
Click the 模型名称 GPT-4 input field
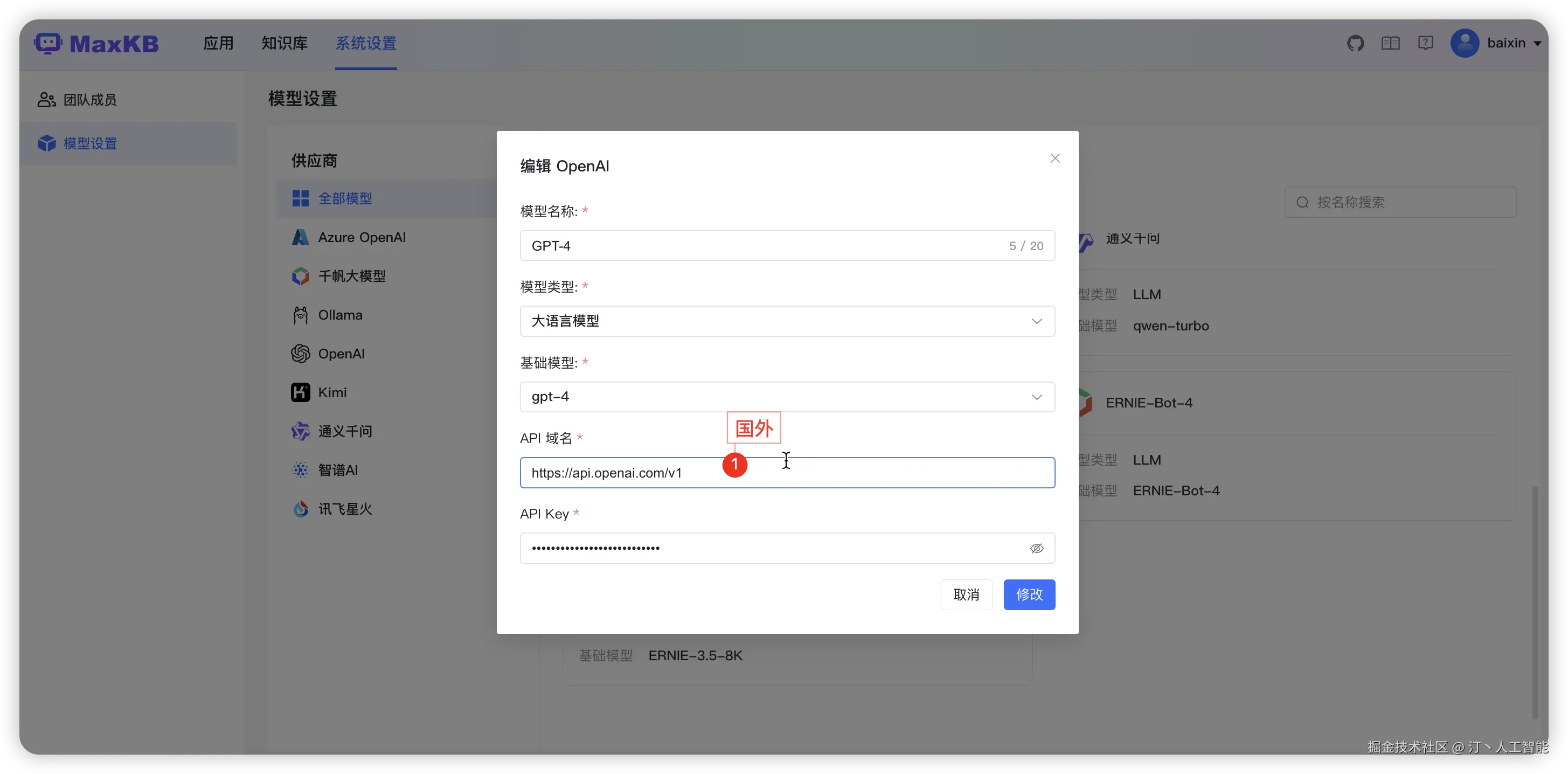pos(761,245)
